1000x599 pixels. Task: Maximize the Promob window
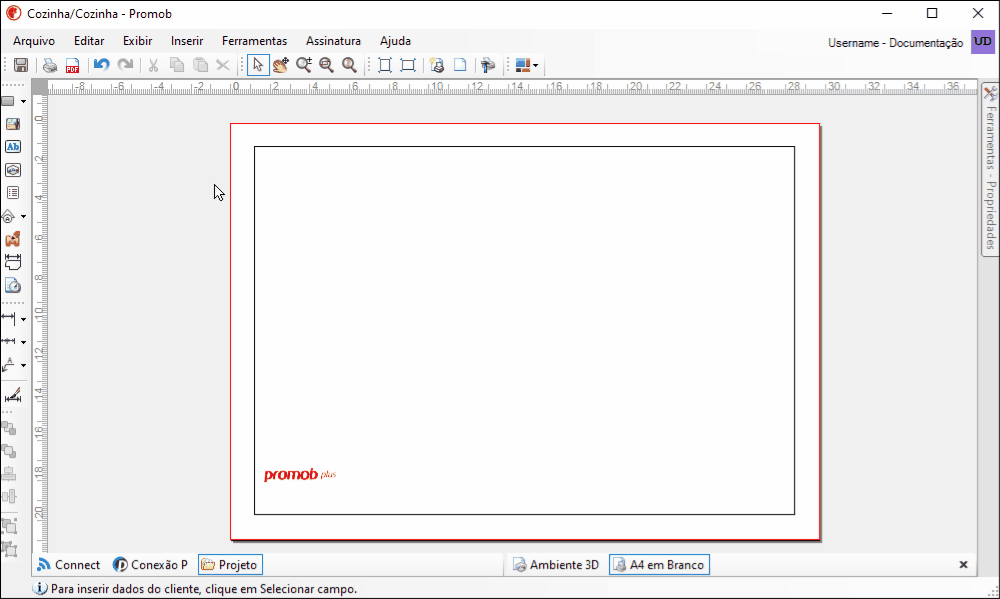pos(932,13)
